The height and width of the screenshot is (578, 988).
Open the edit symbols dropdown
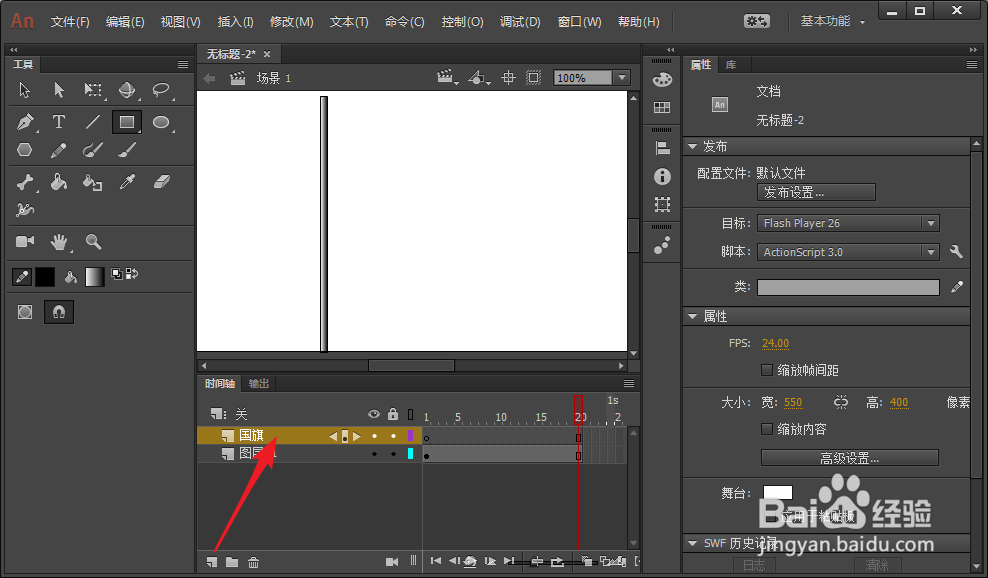coord(479,78)
